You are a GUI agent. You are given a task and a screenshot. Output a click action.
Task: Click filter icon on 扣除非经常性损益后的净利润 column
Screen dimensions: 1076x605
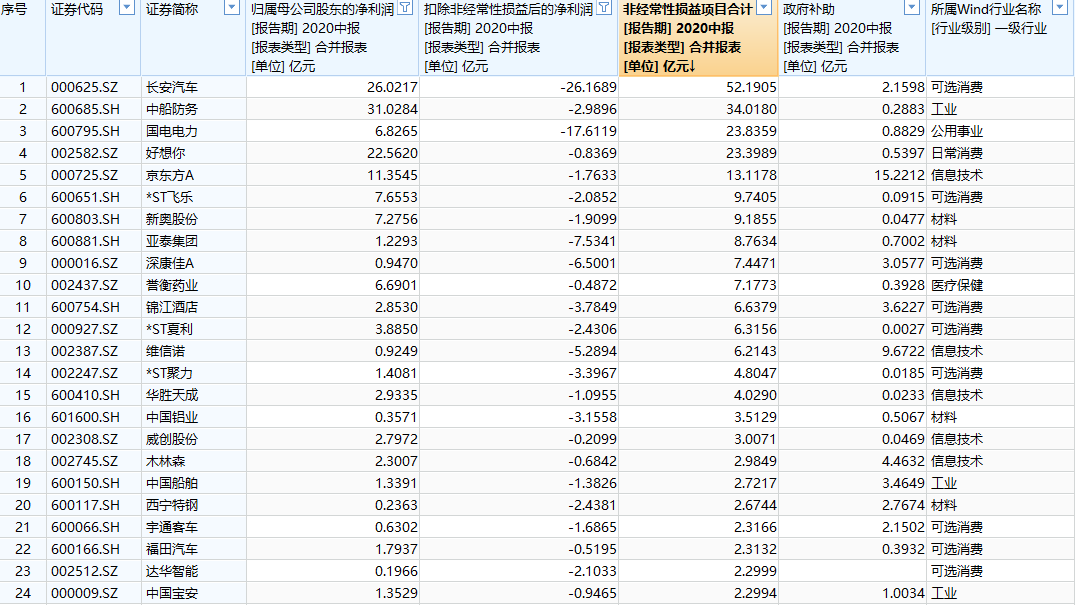point(605,8)
